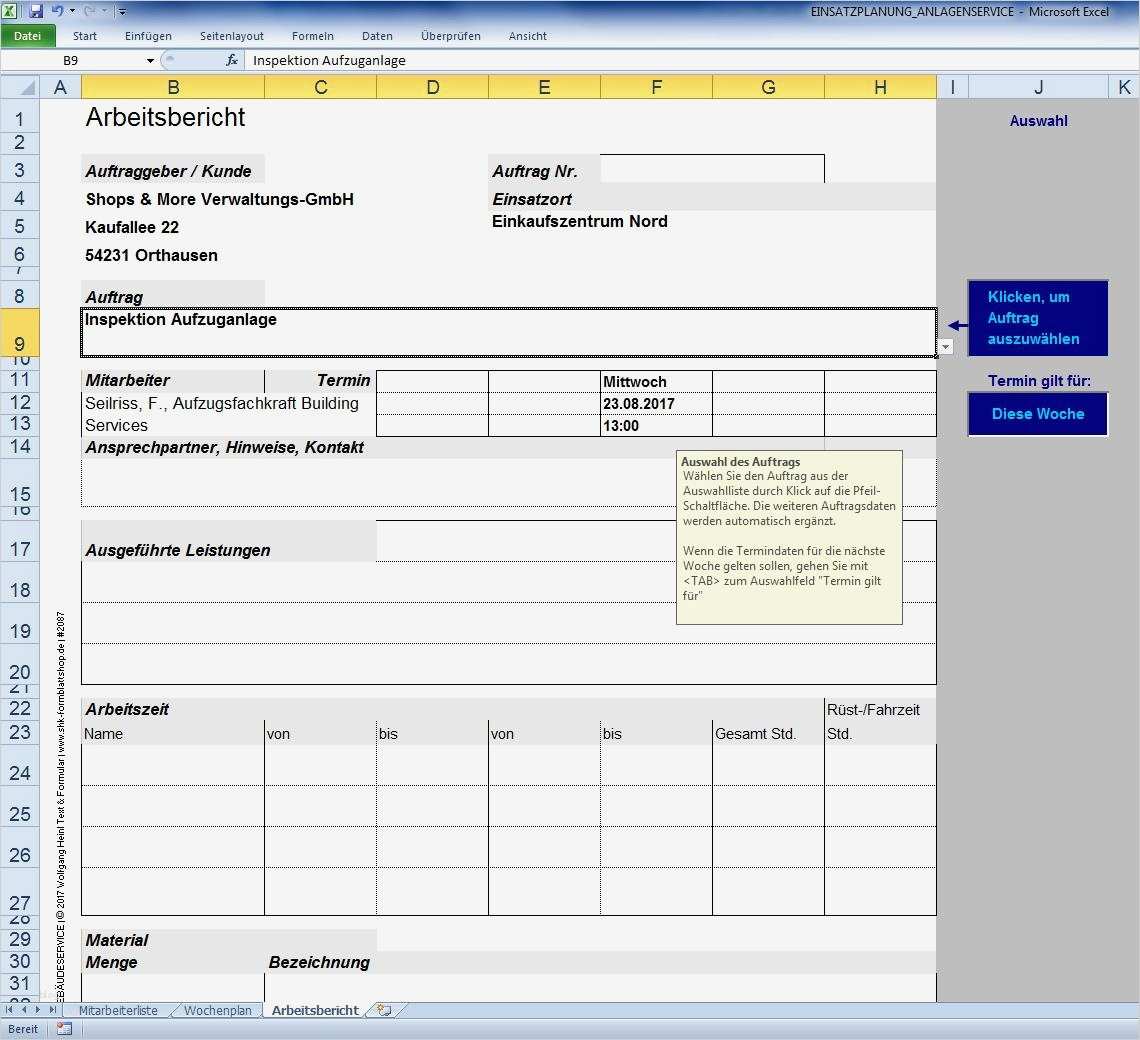The width and height of the screenshot is (1140, 1040).
Task: Open the Datei menu
Action: tap(28, 35)
